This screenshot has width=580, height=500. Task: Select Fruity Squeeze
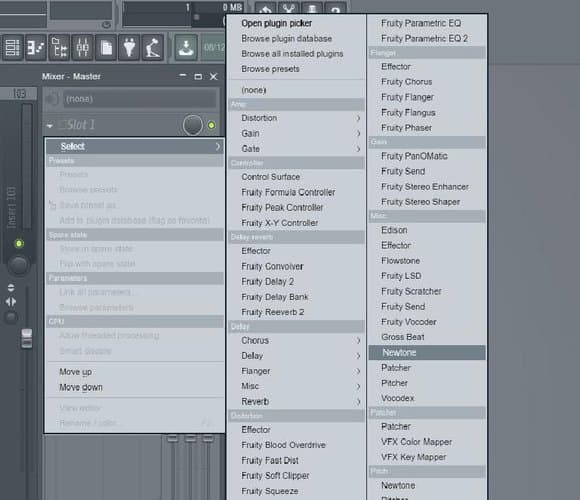pyautogui.click(x=296, y=491)
